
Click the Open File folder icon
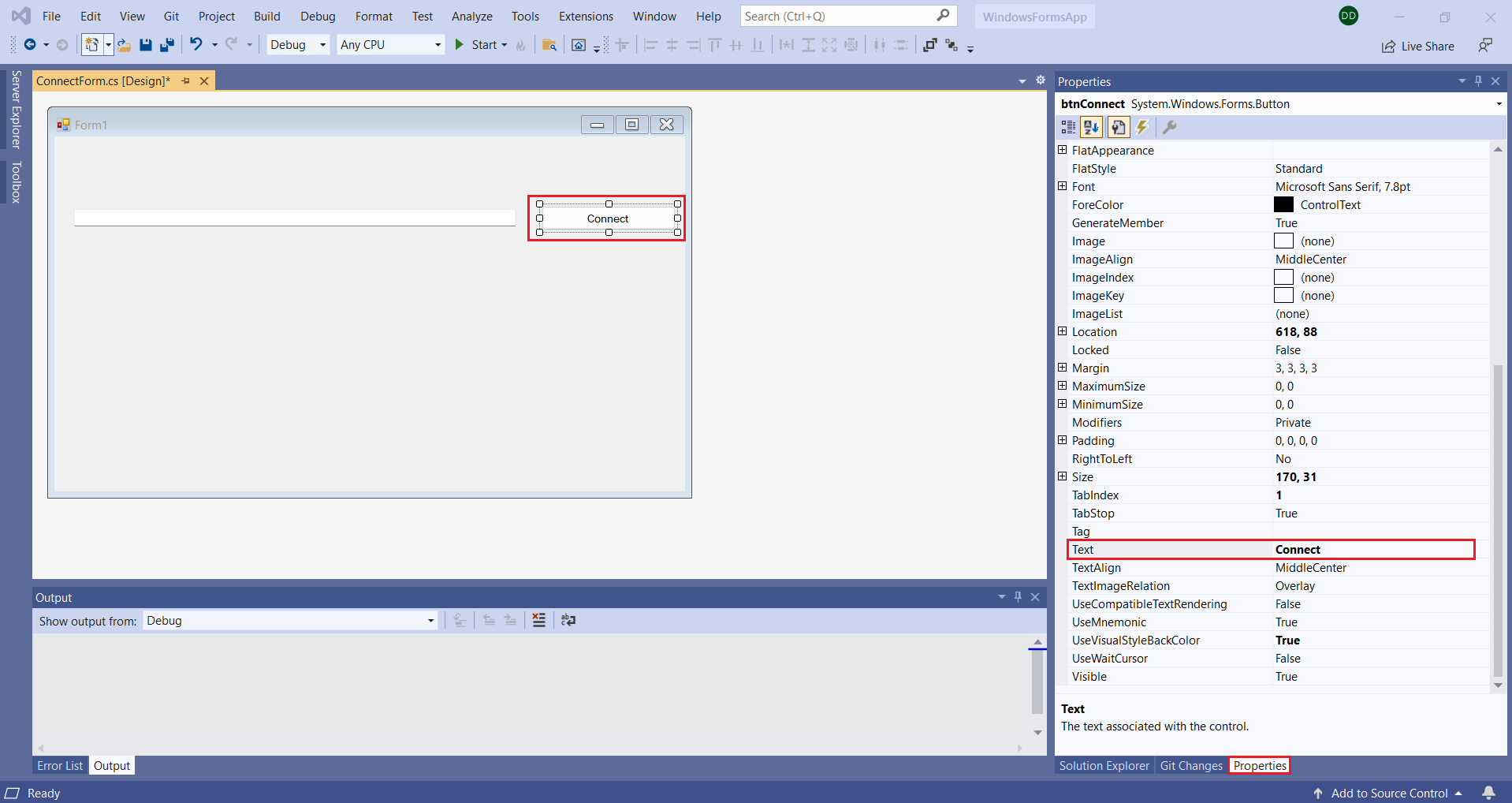coord(125,45)
